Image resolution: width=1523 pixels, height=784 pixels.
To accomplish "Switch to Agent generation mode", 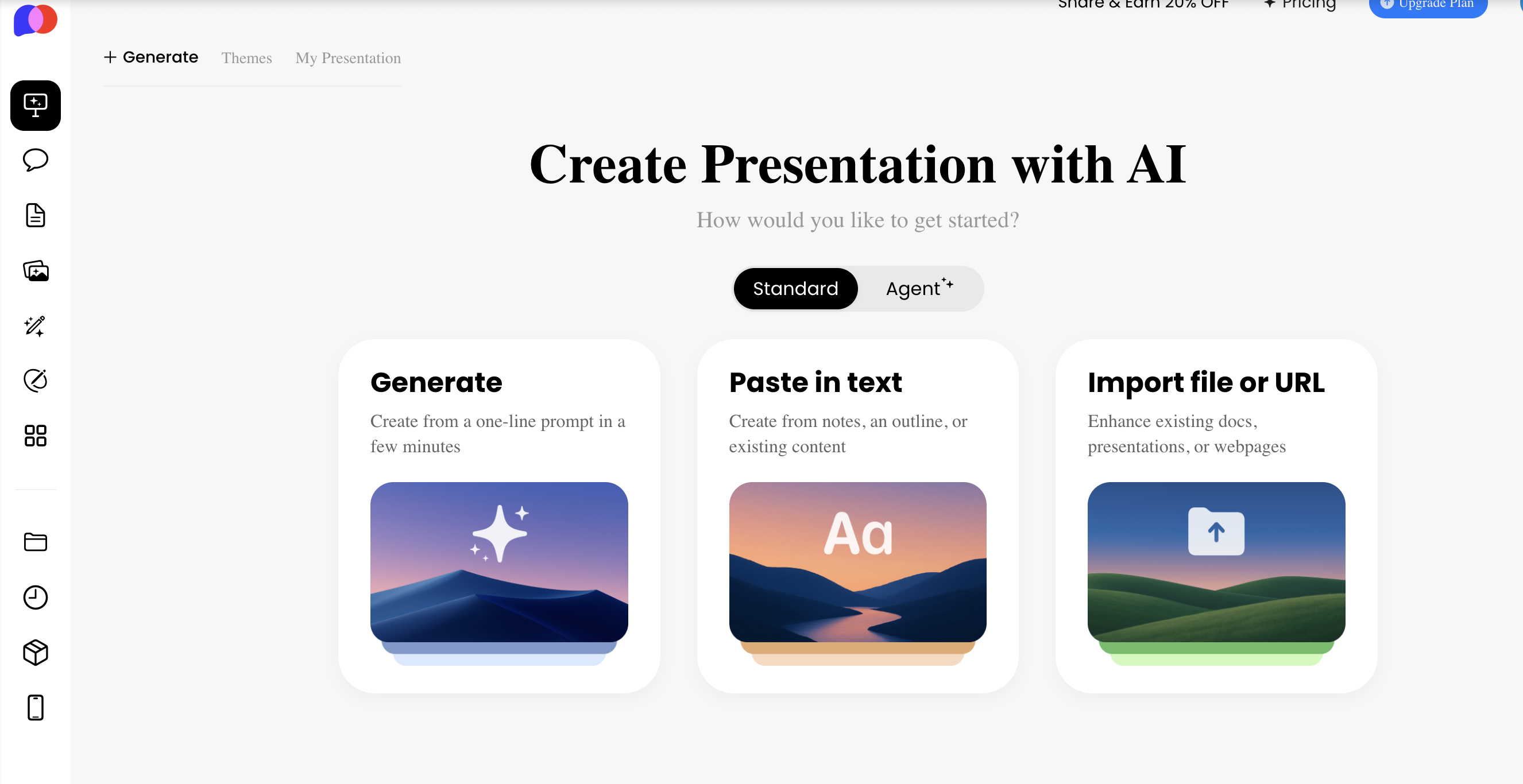I will point(918,288).
